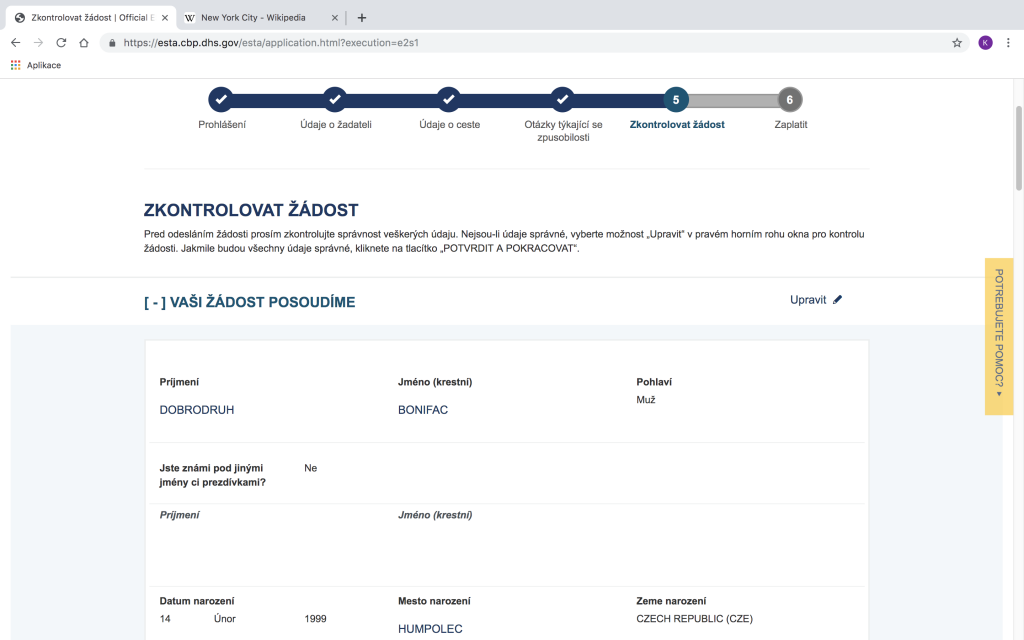Select step 6 Zaplatit circle
Screen dimensions: 1024x640
pos(790,100)
